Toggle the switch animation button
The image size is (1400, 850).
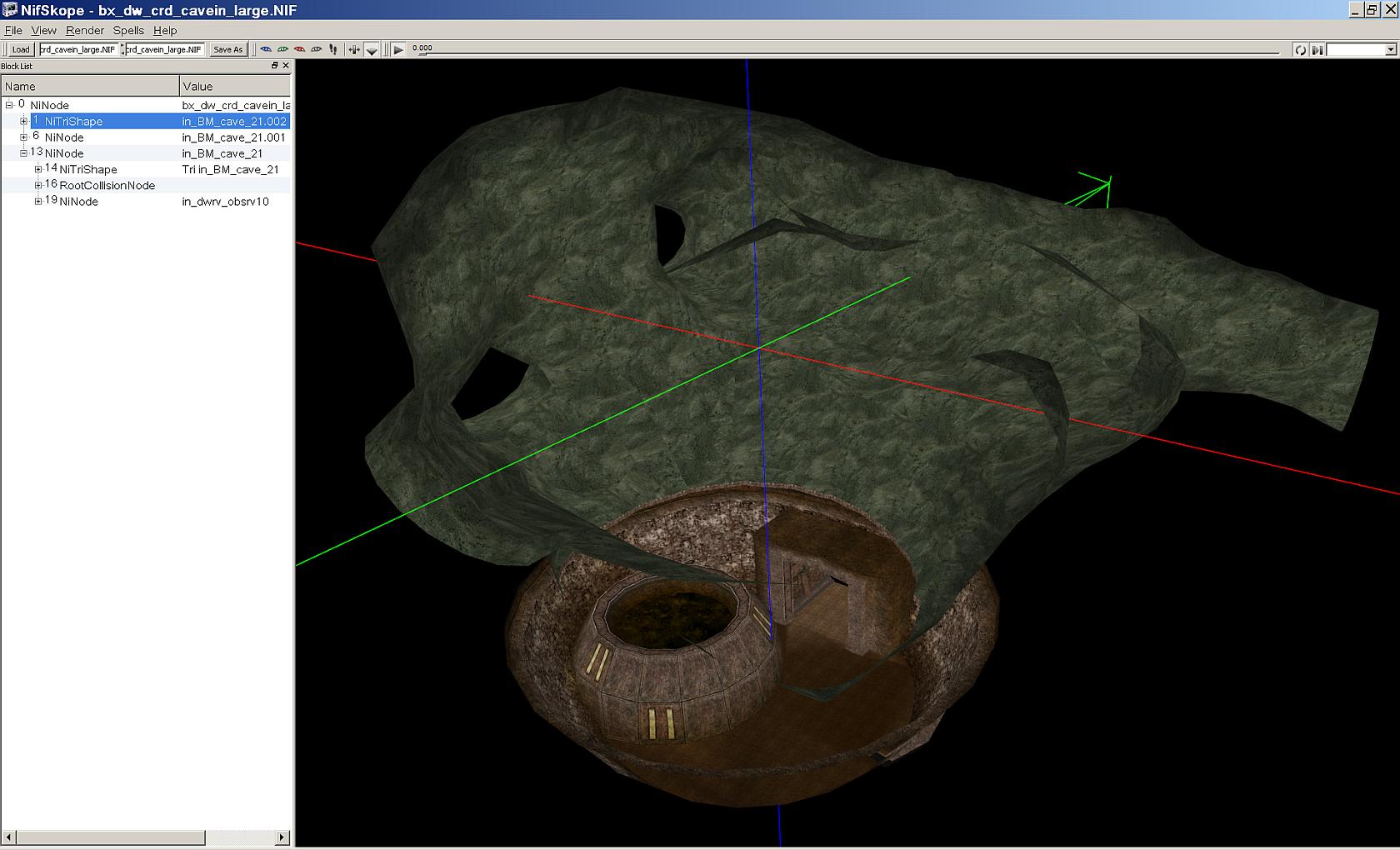(x=1317, y=50)
